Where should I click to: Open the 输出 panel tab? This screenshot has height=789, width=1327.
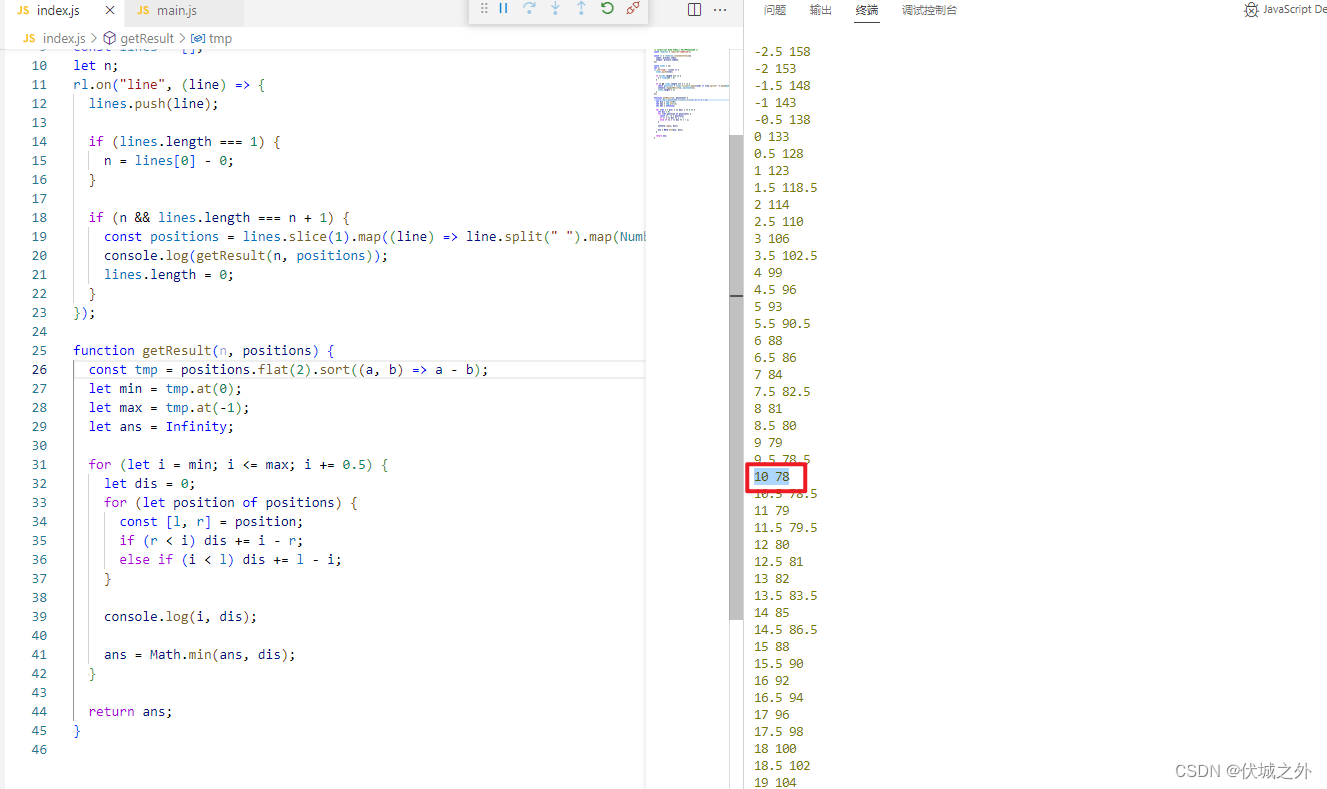(x=821, y=10)
